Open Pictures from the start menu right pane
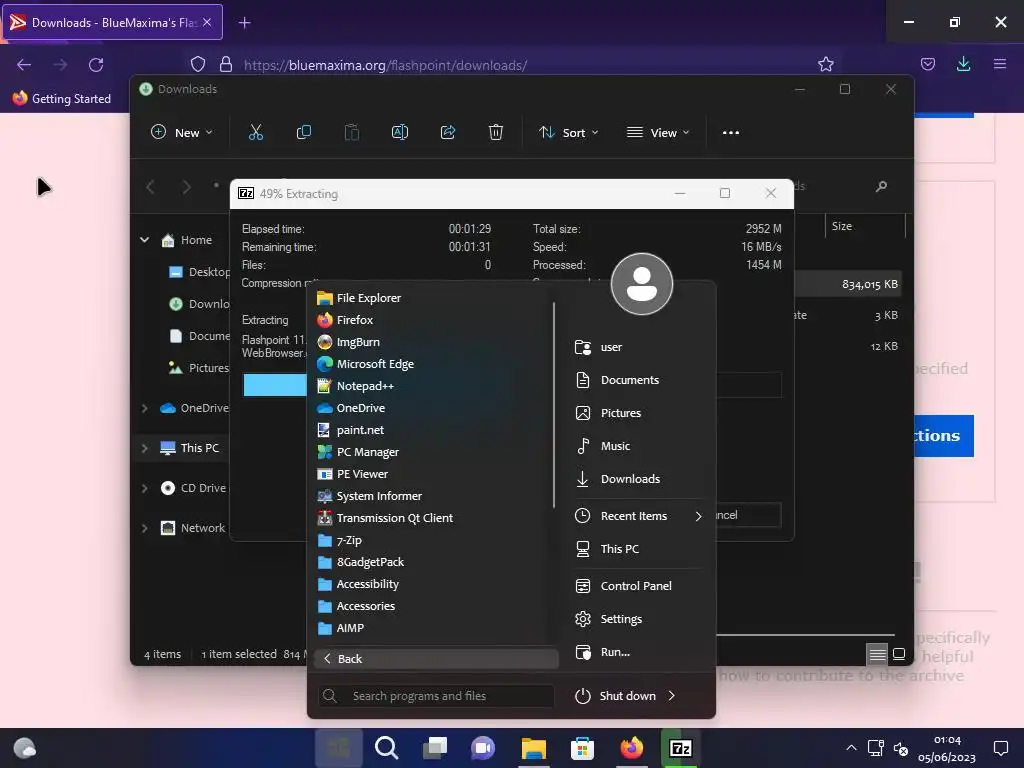The width and height of the screenshot is (1024, 768). point(608,413)
